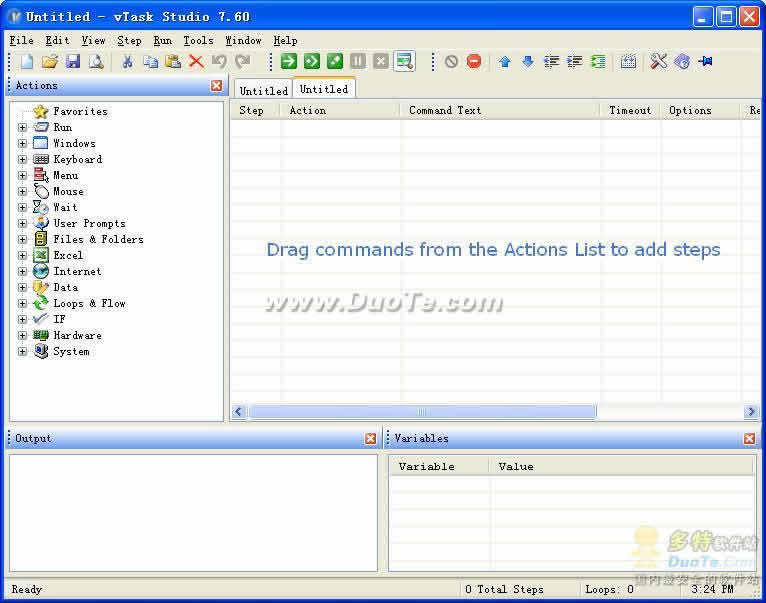
Task: Expand the User Prompts category
Action: (22, 223)
